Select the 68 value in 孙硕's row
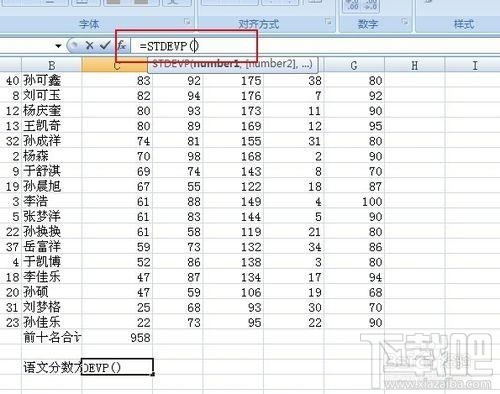 [x=354, y=292]
